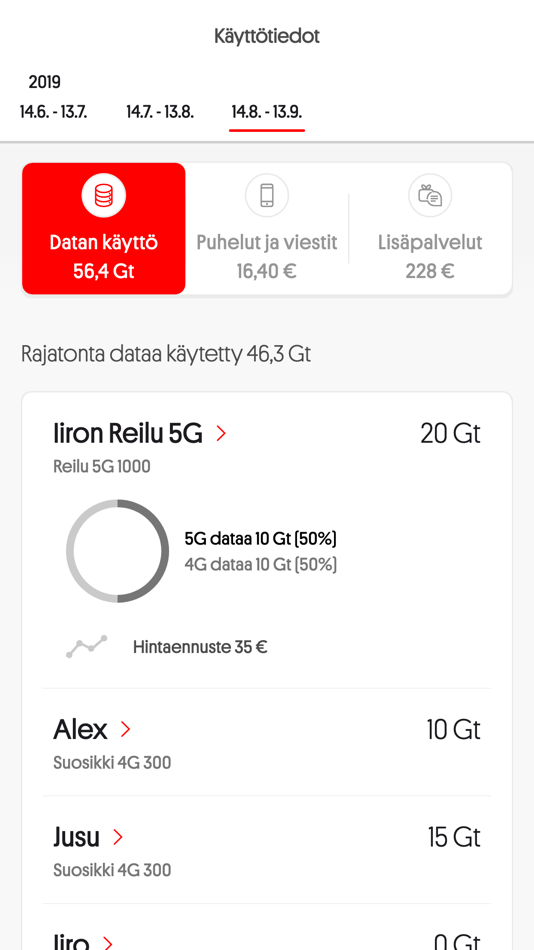Open Alex subscription via red chevron
This screenshot has height=950, width=534.
tap(125, 729)
